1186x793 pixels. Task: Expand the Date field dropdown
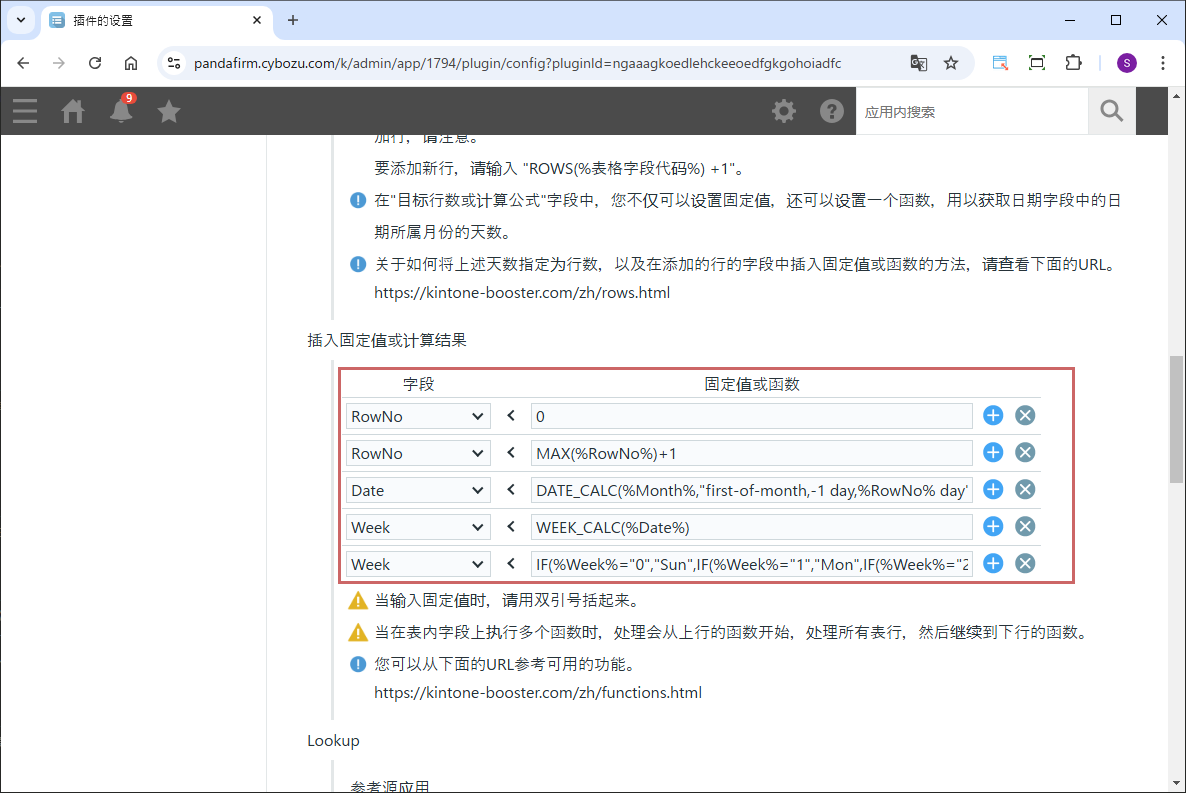pos(418,490)
